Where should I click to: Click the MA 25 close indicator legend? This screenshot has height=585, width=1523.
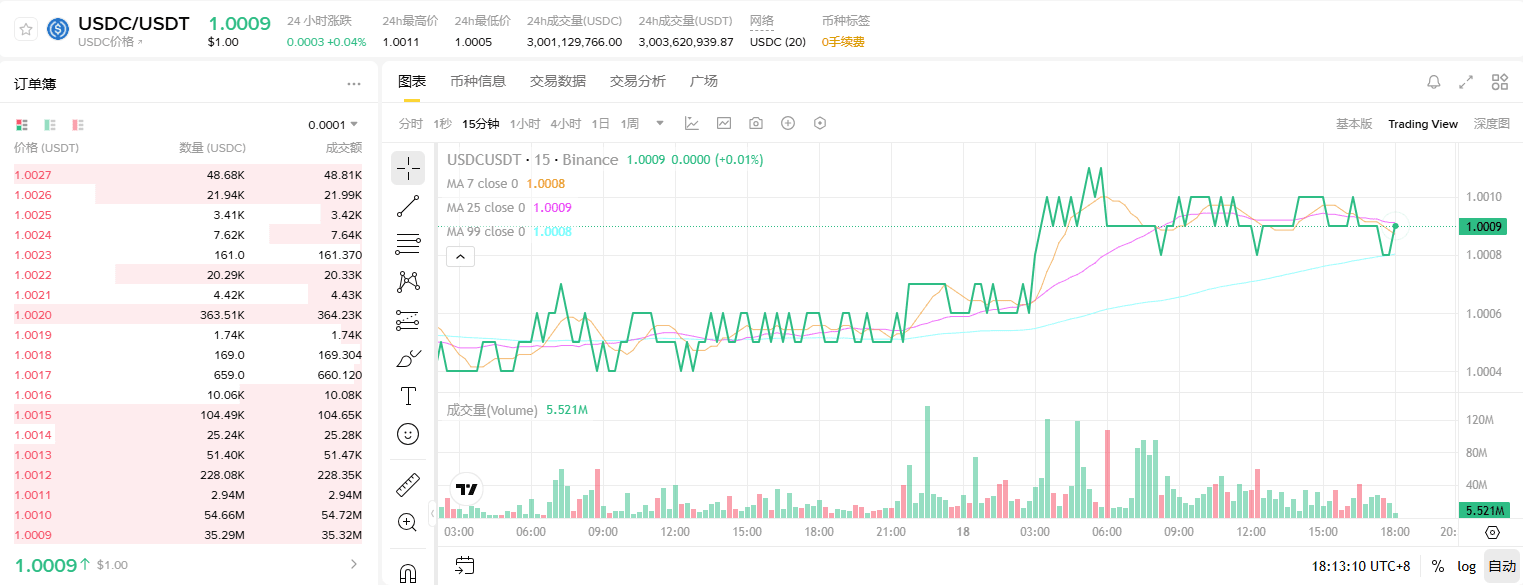coord(509,208)
